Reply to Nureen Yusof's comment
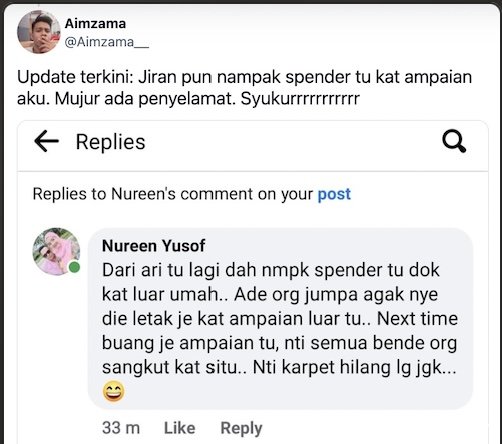This screenshot has height=444, width=502. coord(241,428)
